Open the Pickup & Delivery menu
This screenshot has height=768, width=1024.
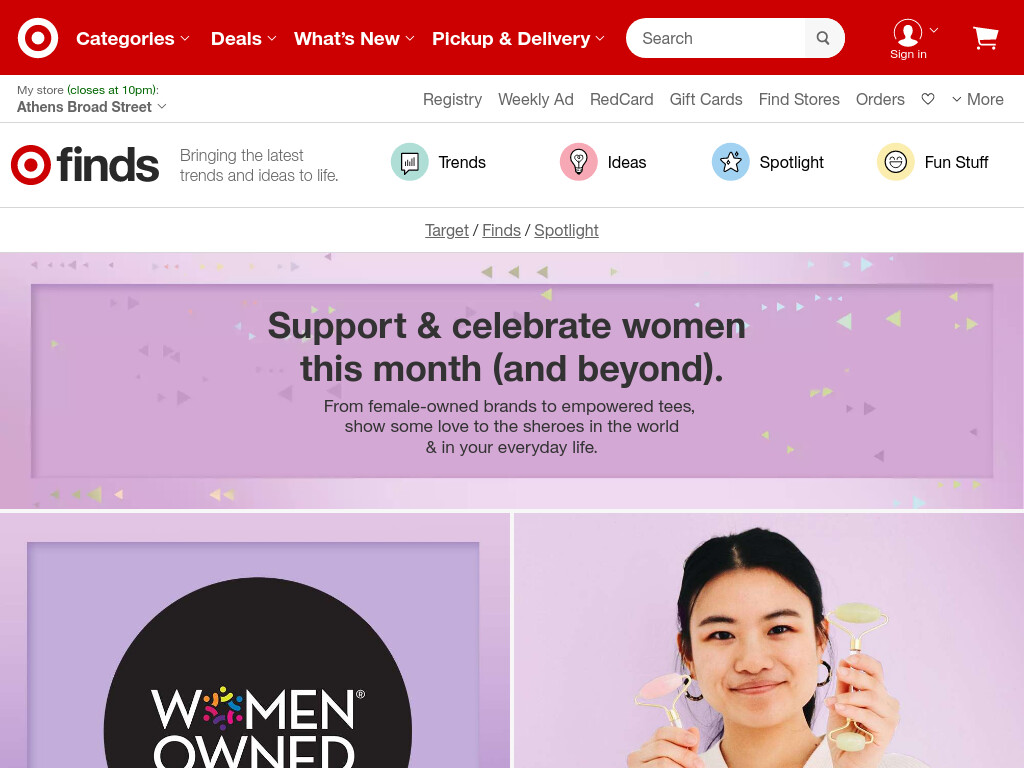[518, 39]
